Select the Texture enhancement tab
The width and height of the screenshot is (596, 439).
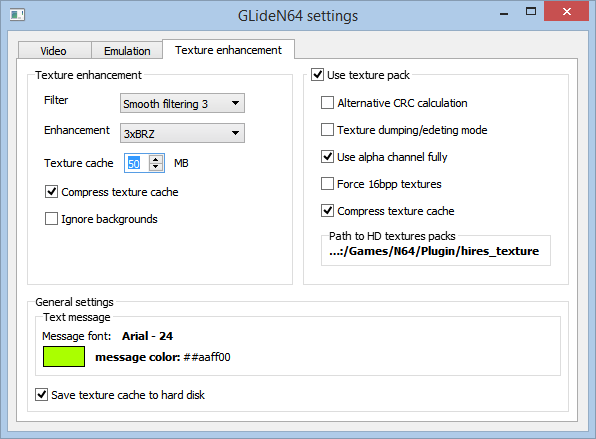(x=228, y=50)
